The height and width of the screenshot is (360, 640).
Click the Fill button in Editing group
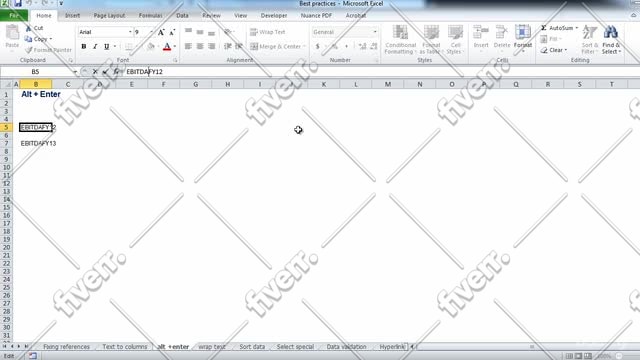coord(550,39)
